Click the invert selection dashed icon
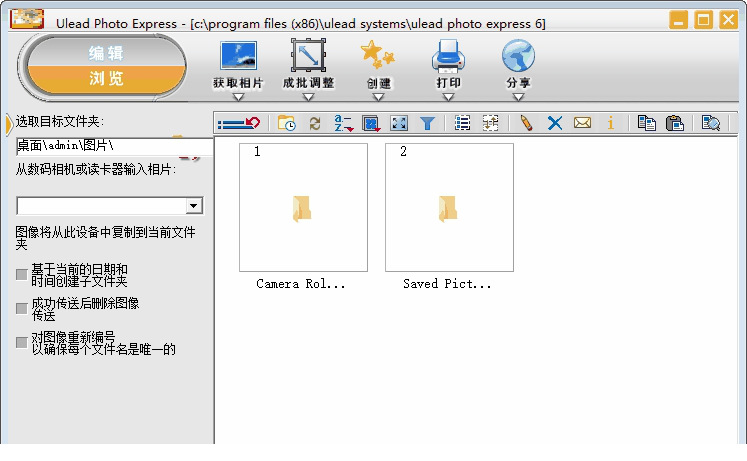This screenshot has width=747, height=461. coord(490,123)
